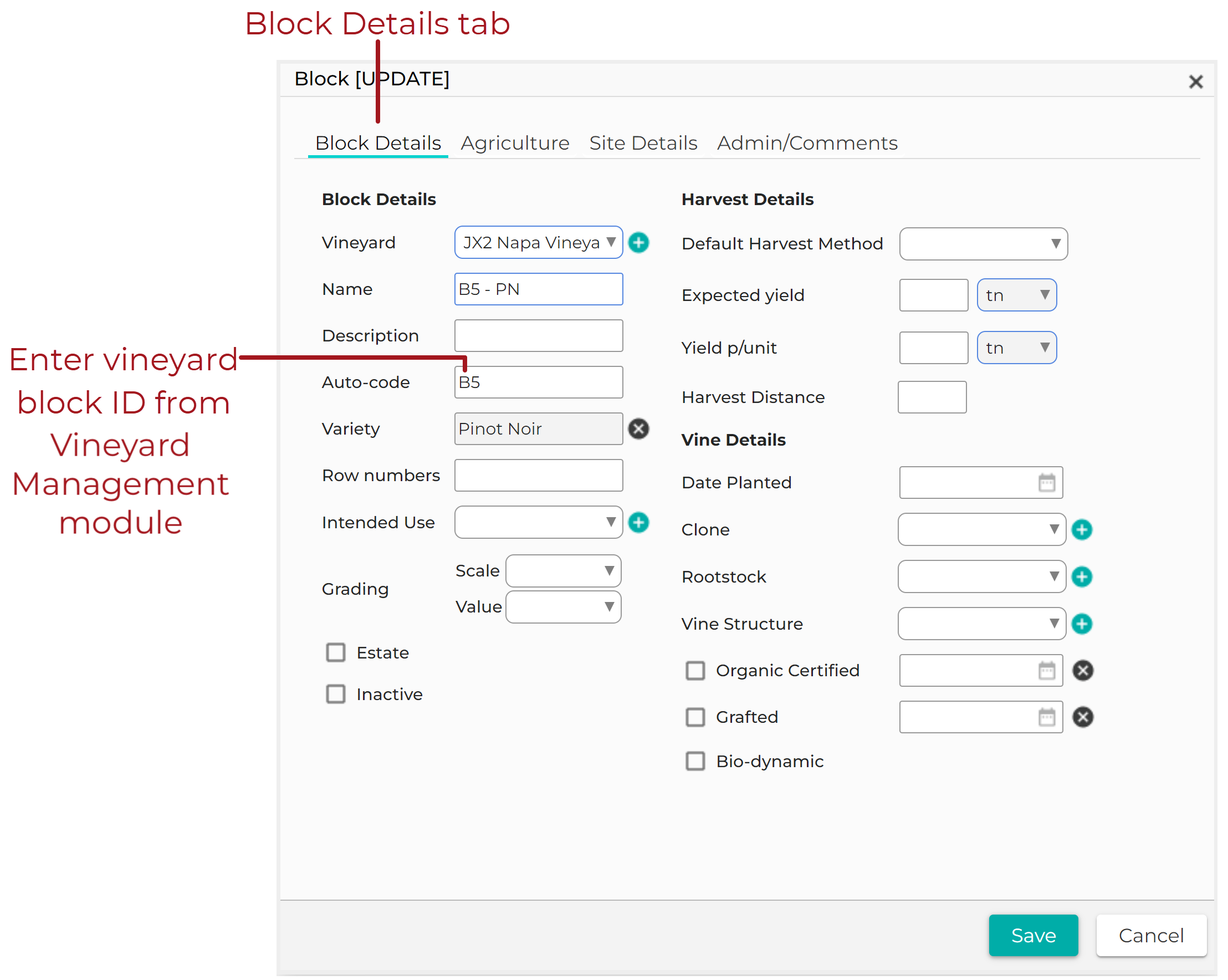This screenshot has height=980, width=1228.
Task: Save the block changes
Action: point(1033,936)
